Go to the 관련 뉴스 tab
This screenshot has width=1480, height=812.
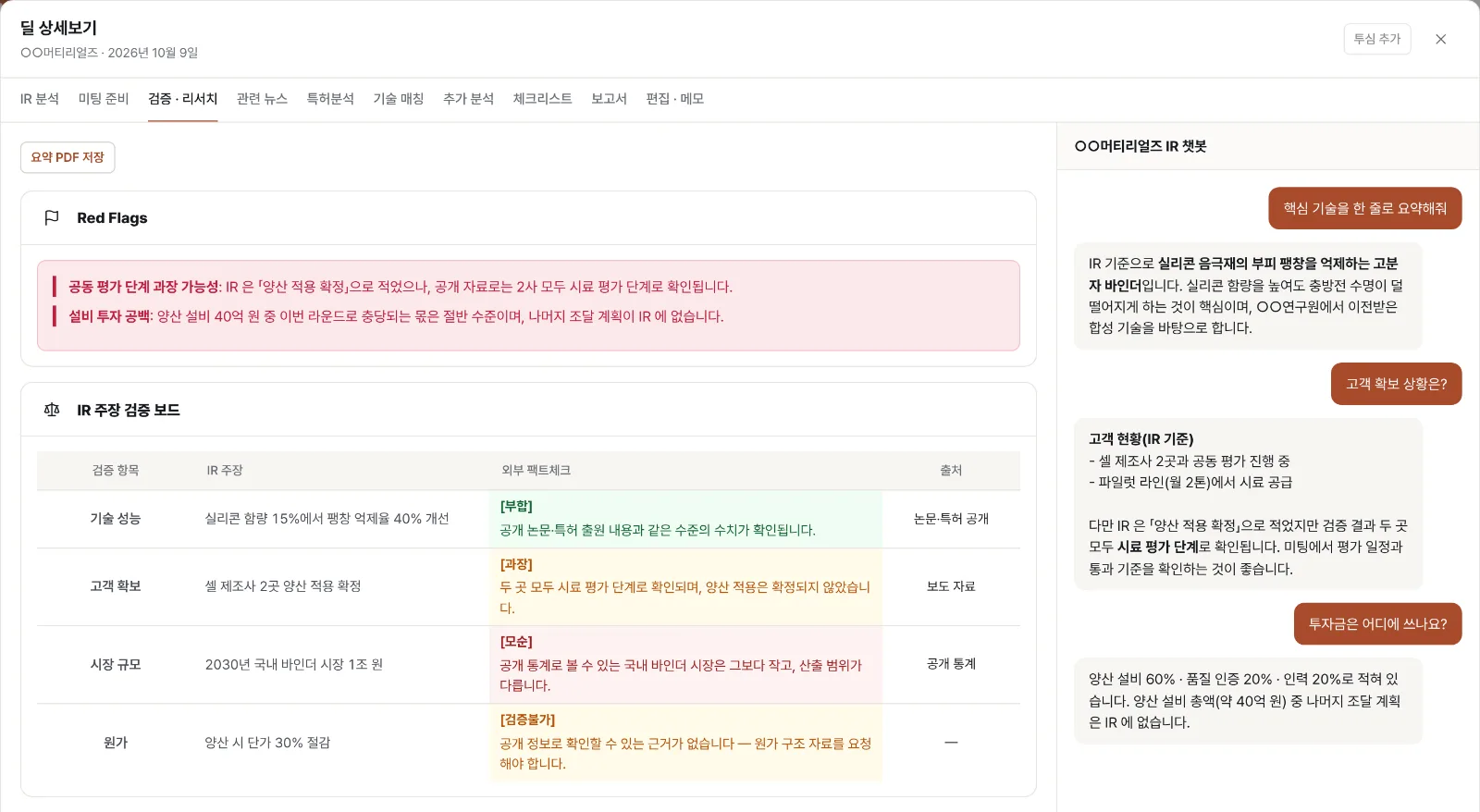coord(263,99)
